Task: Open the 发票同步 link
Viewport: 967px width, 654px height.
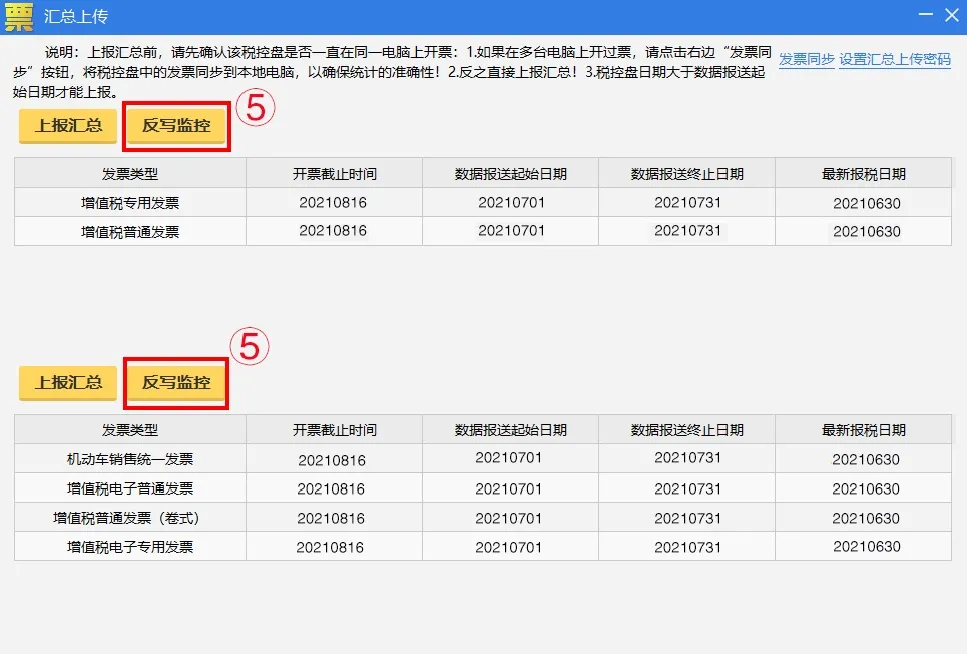Action: coord(805,61)
